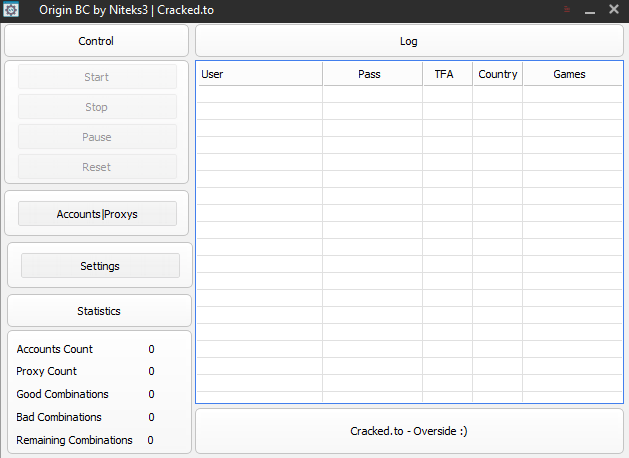
Task: Click the small red icon in title bar
Action: 567,9
